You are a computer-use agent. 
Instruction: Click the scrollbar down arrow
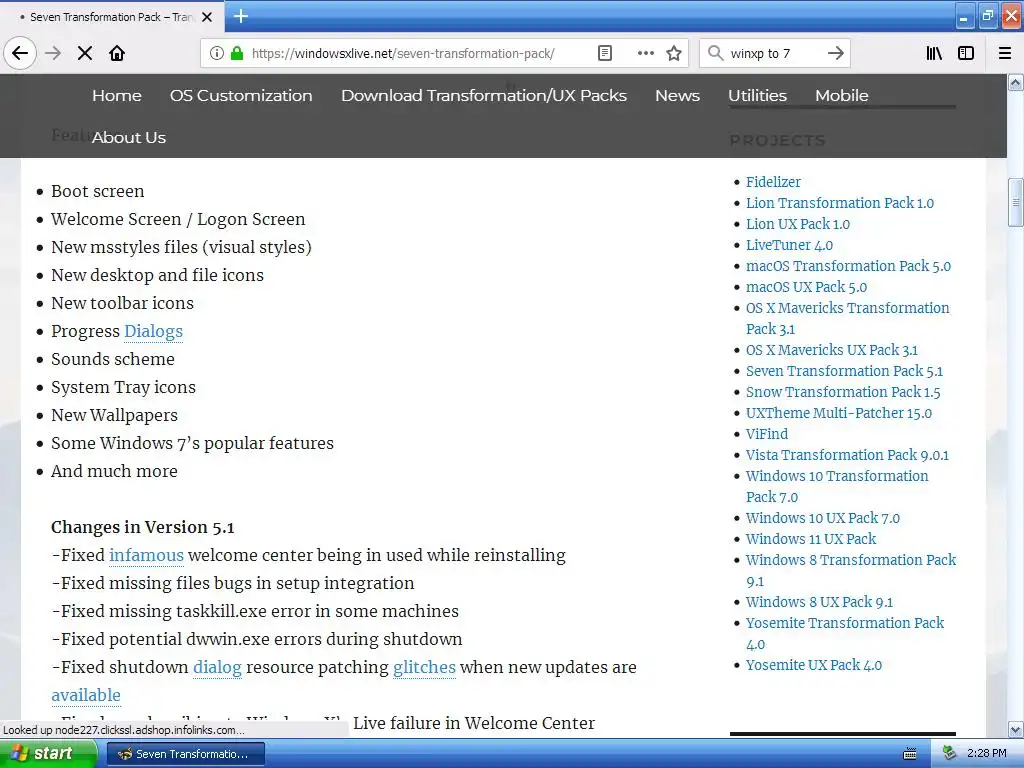pos(1016,729)
